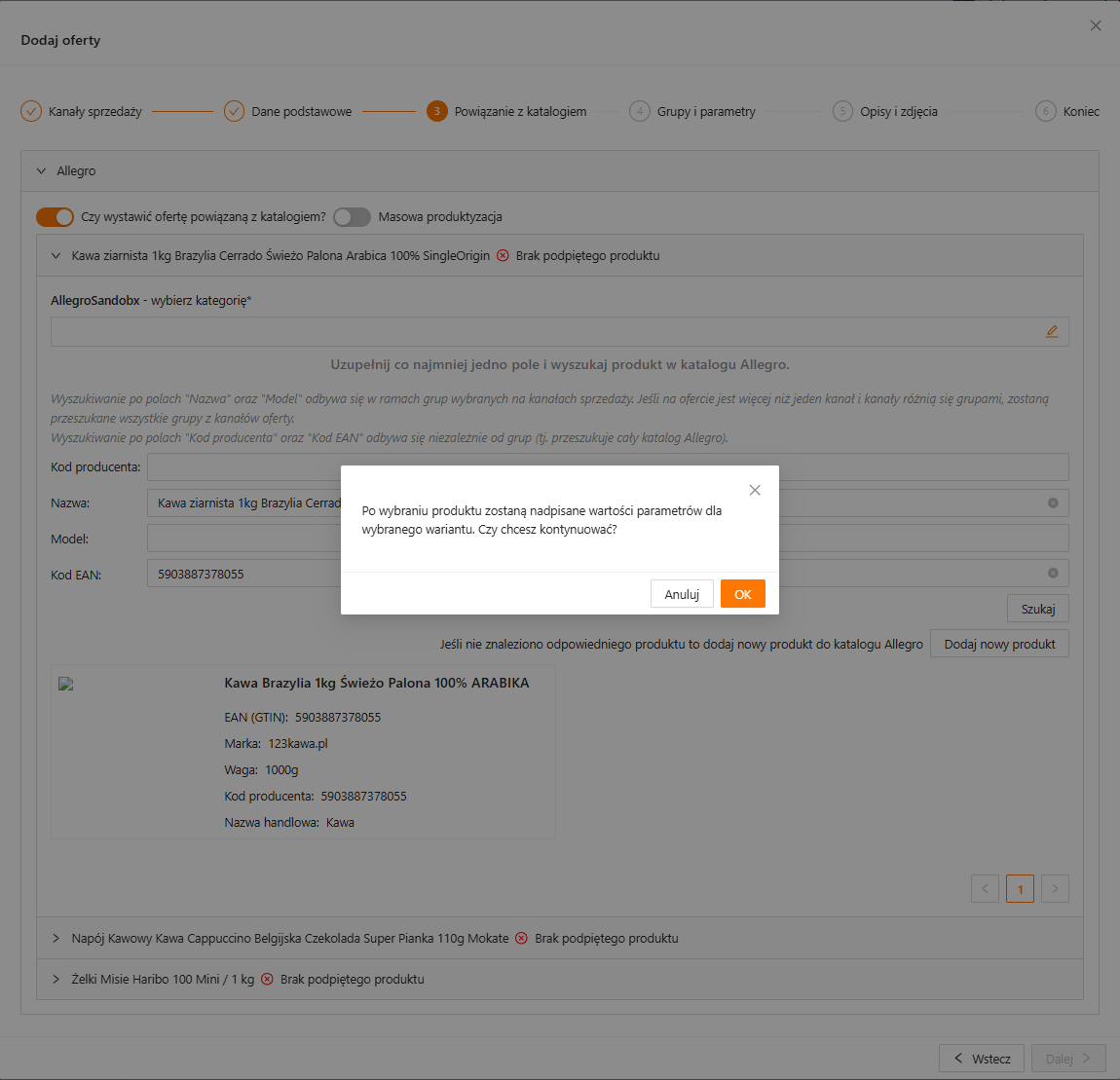Click the Model input field
The image size is (1120, 1080).
[x=608, y=538]
